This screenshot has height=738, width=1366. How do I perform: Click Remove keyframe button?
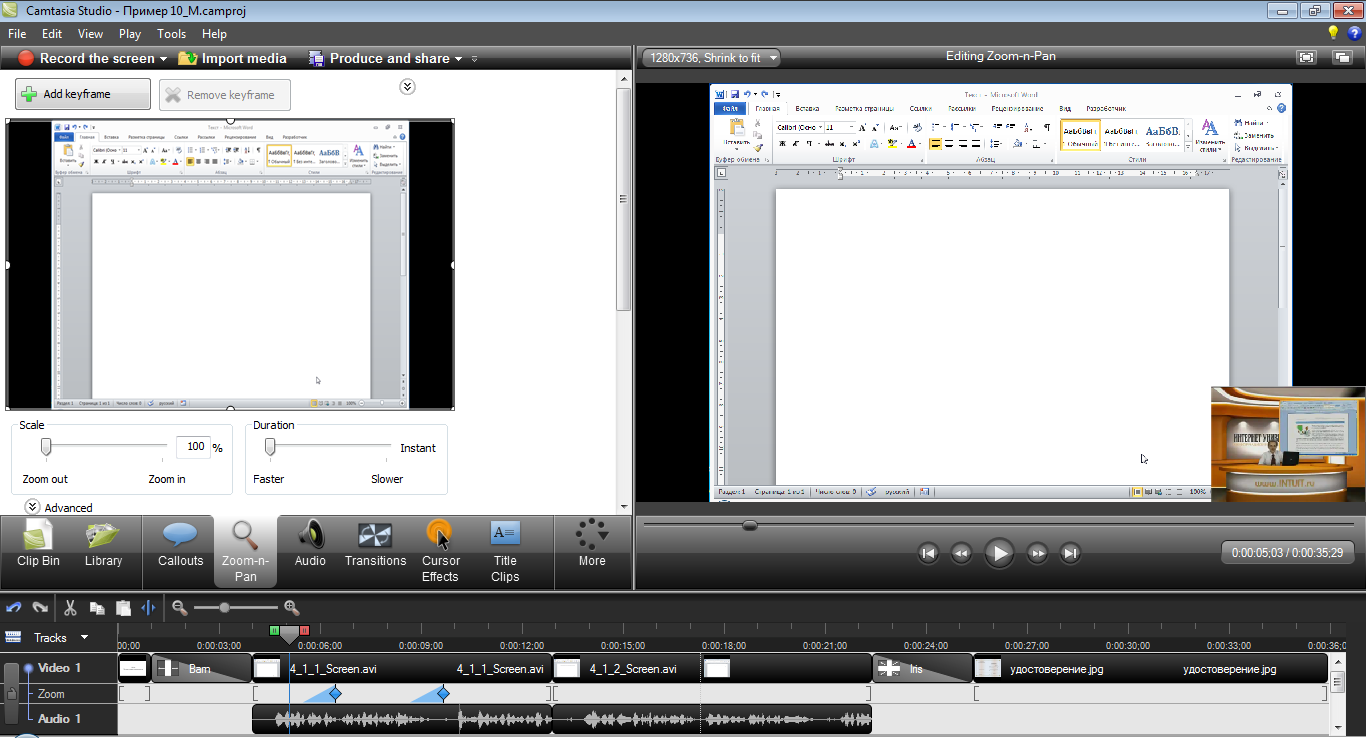click(x=225, y=95)
